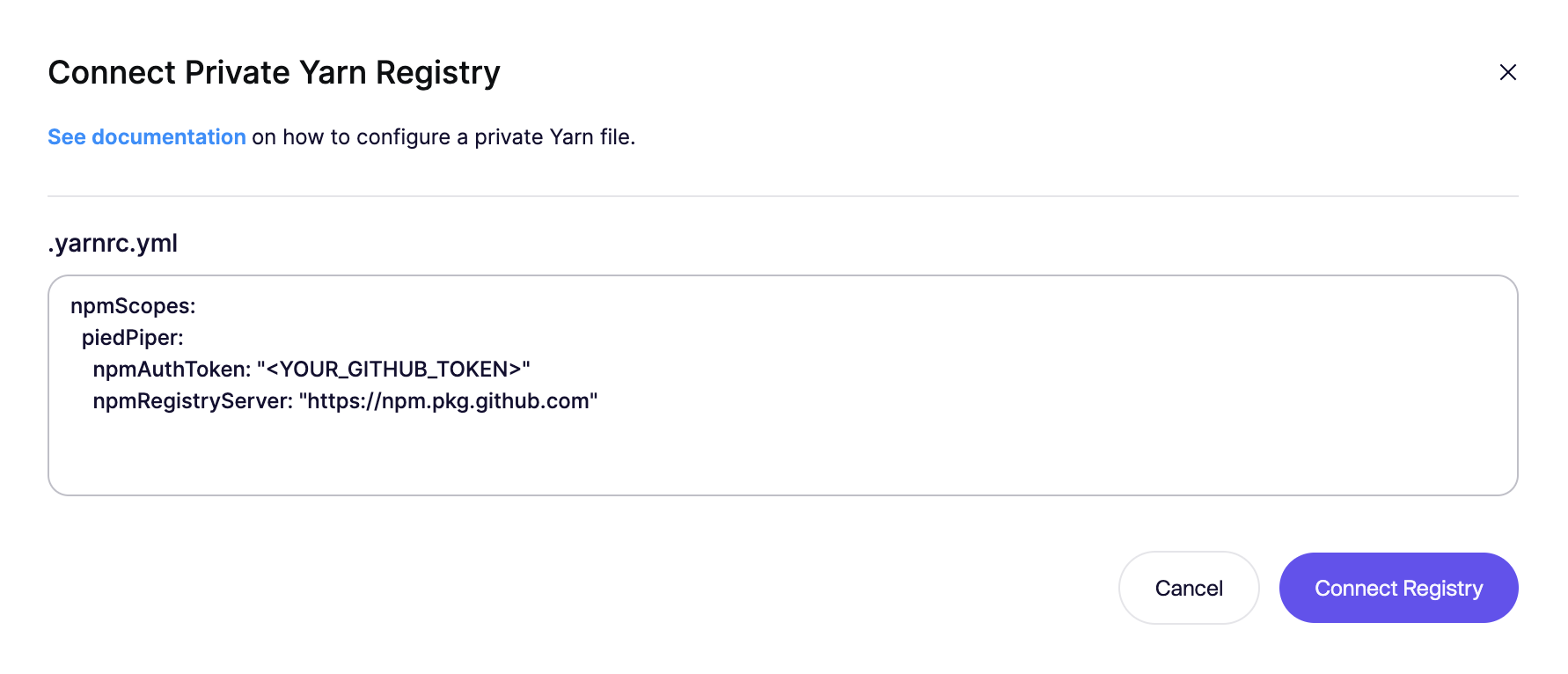Viewport: 1568px width, 674px height.
Task: Click the Connect Private Yarn Registry heading
Action: point(274,72)
